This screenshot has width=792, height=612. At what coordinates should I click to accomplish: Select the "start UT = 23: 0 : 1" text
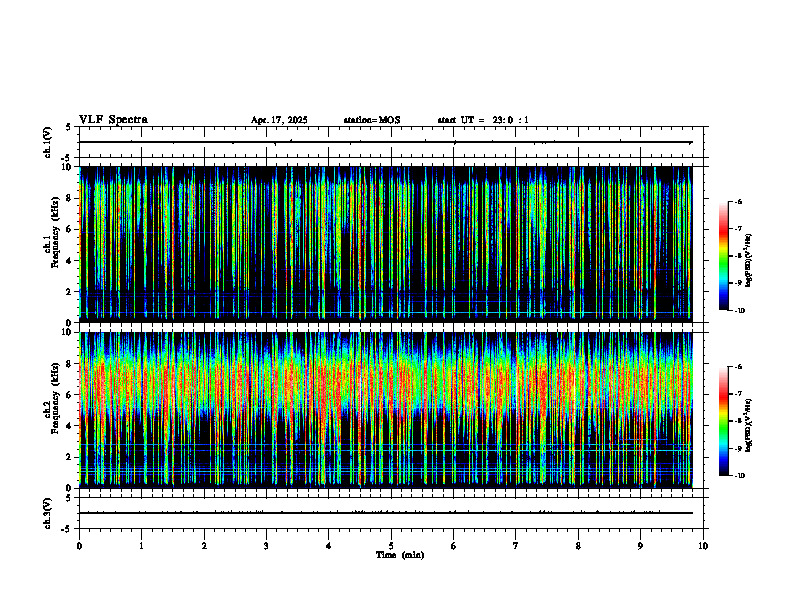(x=483, y=120)
